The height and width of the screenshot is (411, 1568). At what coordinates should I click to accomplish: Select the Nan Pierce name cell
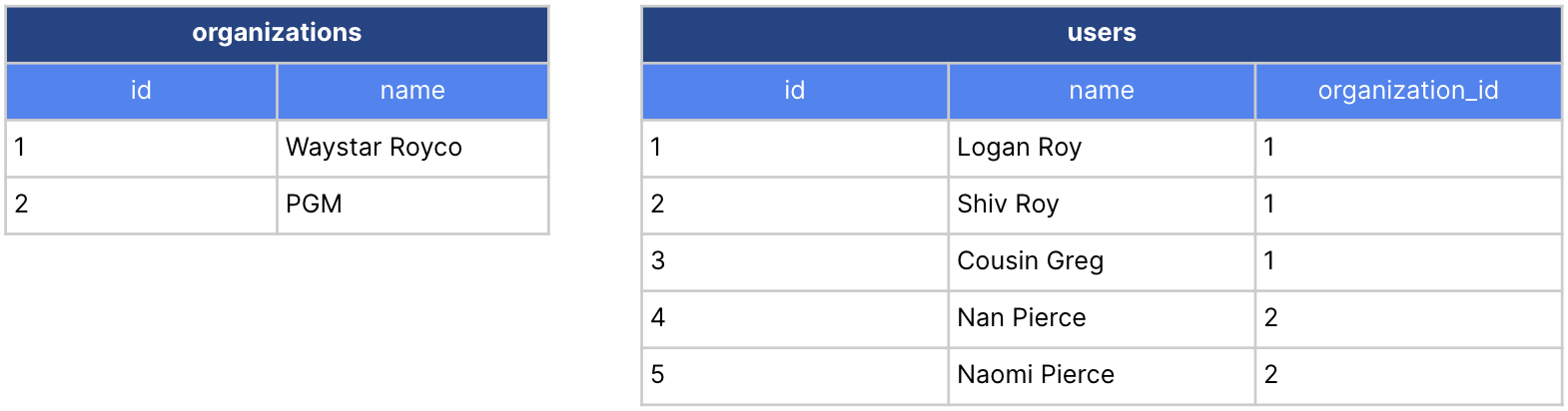(1101, 318)
